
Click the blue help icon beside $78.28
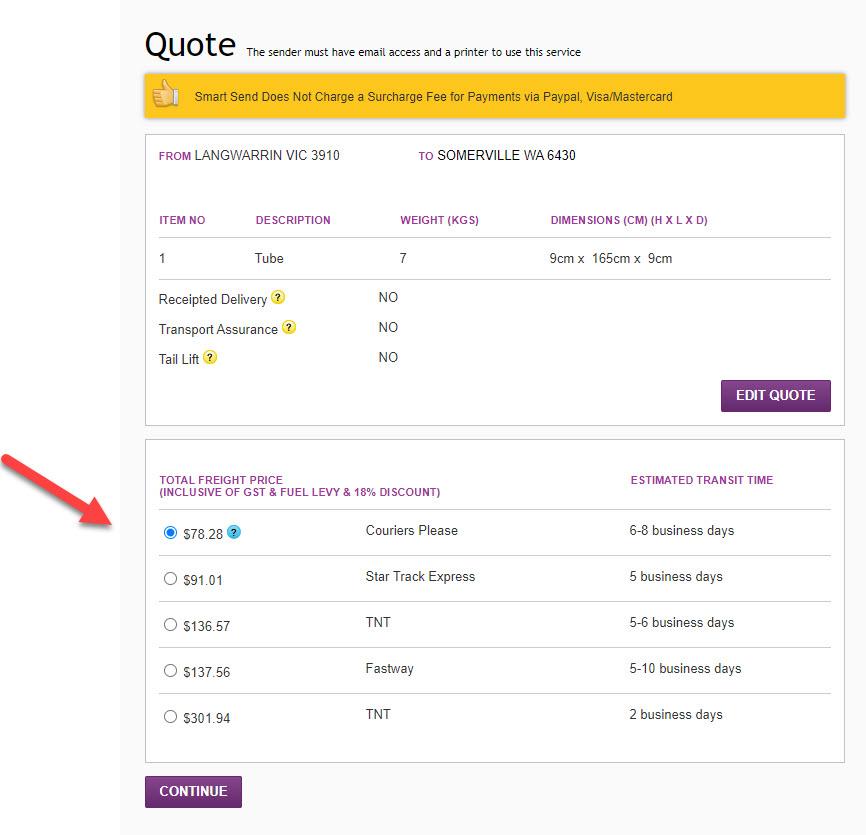tap(234, 532)
